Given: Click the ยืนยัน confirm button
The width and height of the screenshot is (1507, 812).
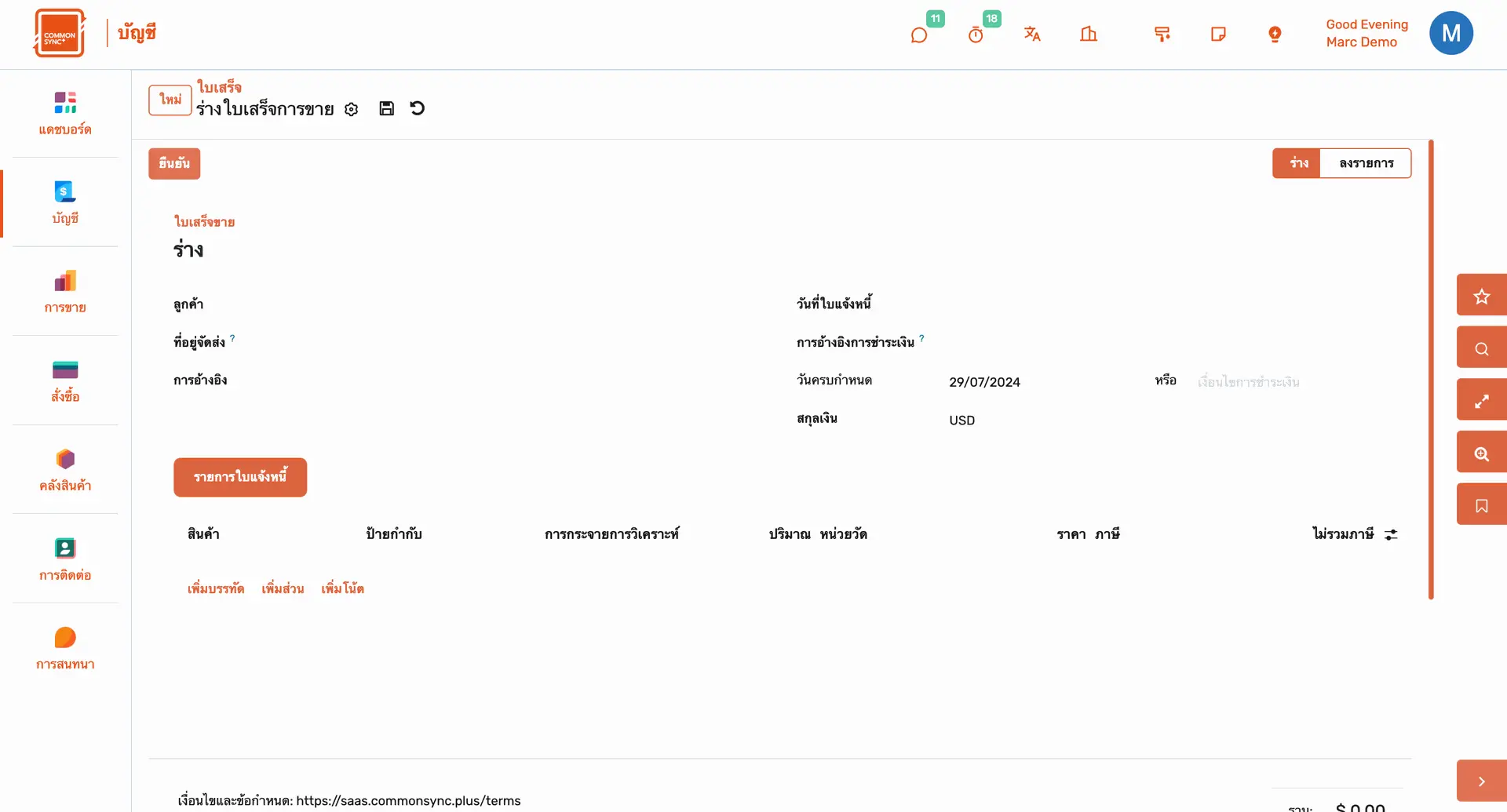Looking at the screenshot, I should 174,163.
